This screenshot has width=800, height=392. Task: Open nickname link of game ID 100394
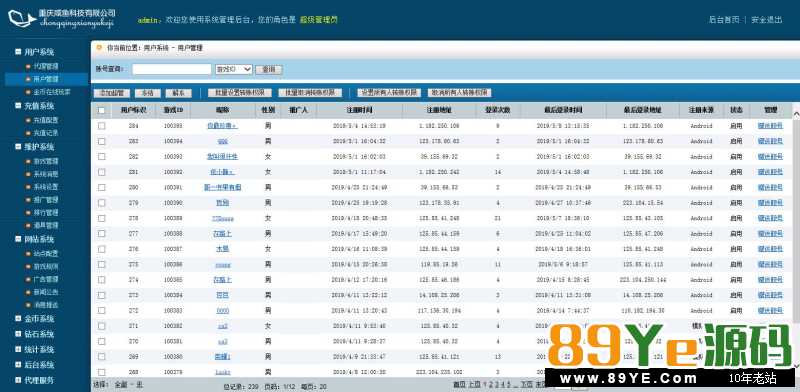pos(222,141)
